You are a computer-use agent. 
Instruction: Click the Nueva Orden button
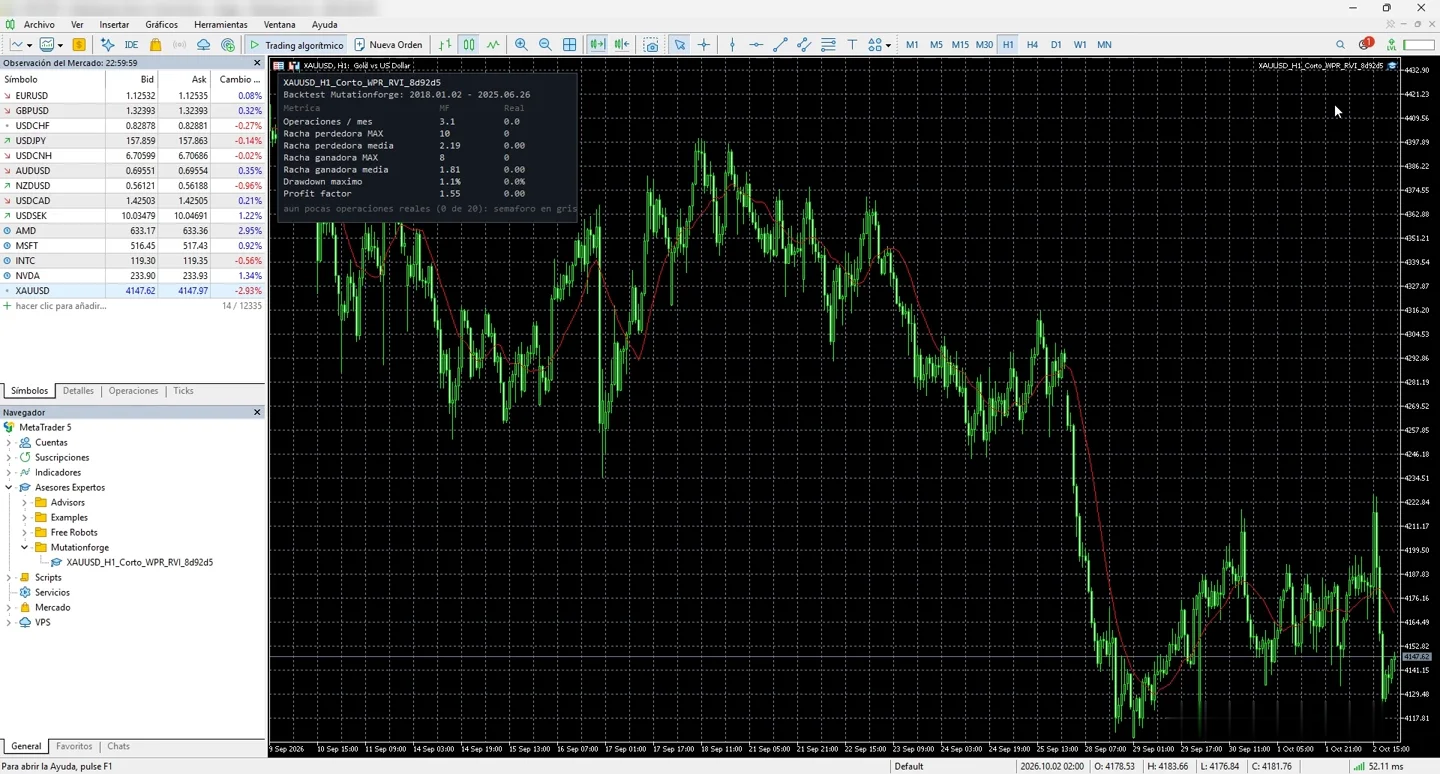pyautogui.click(x=389, y=45)
